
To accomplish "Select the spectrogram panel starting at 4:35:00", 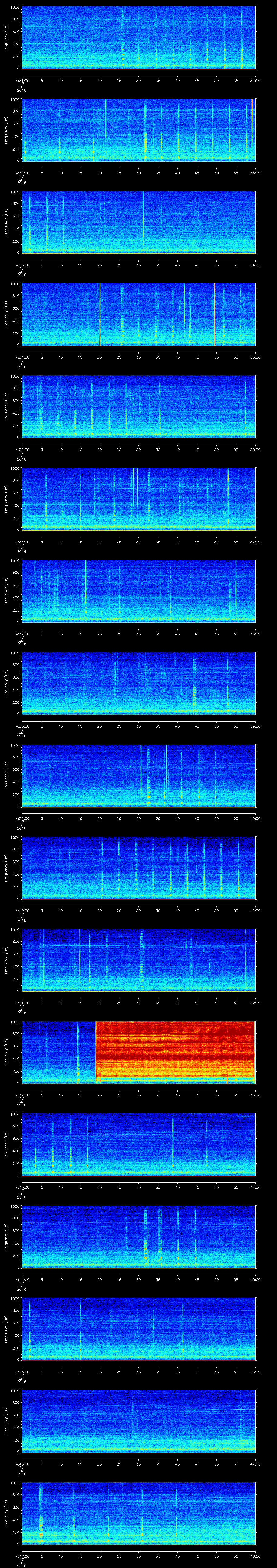I will (138, 407).
